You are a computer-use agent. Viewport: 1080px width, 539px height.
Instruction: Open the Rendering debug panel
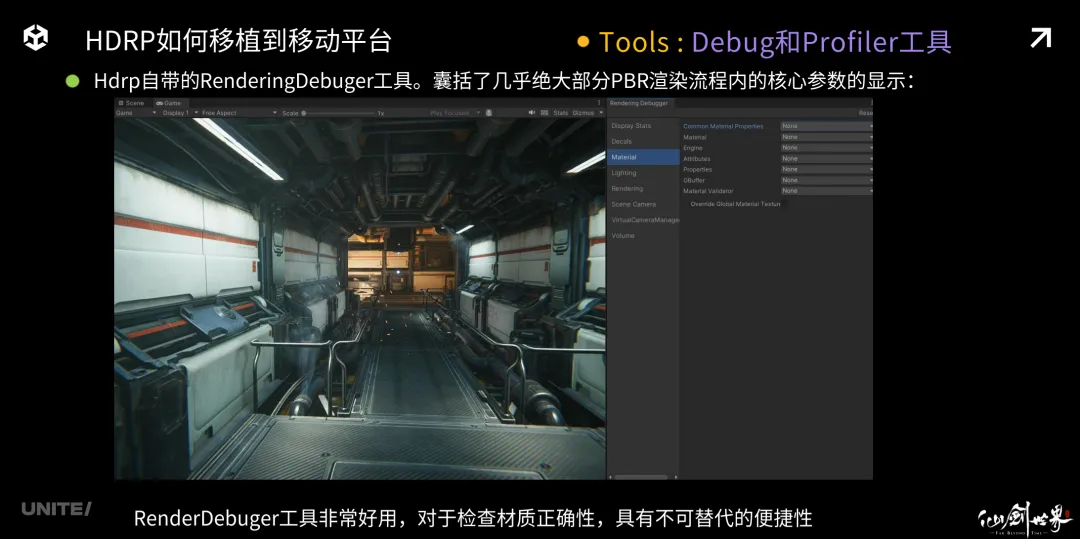[x=643, y=189]
